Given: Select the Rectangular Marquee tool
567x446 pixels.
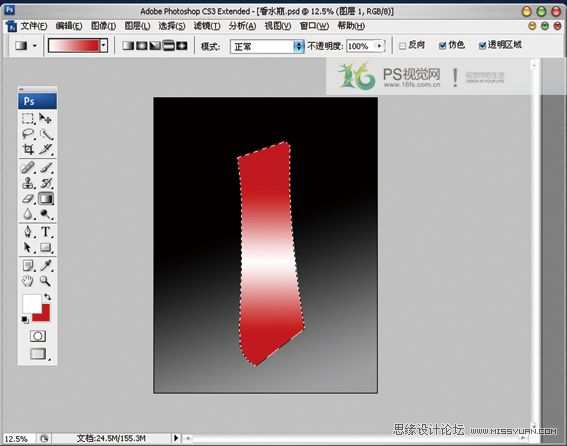Looking at the screenshot, I should [x=28, y=118].
